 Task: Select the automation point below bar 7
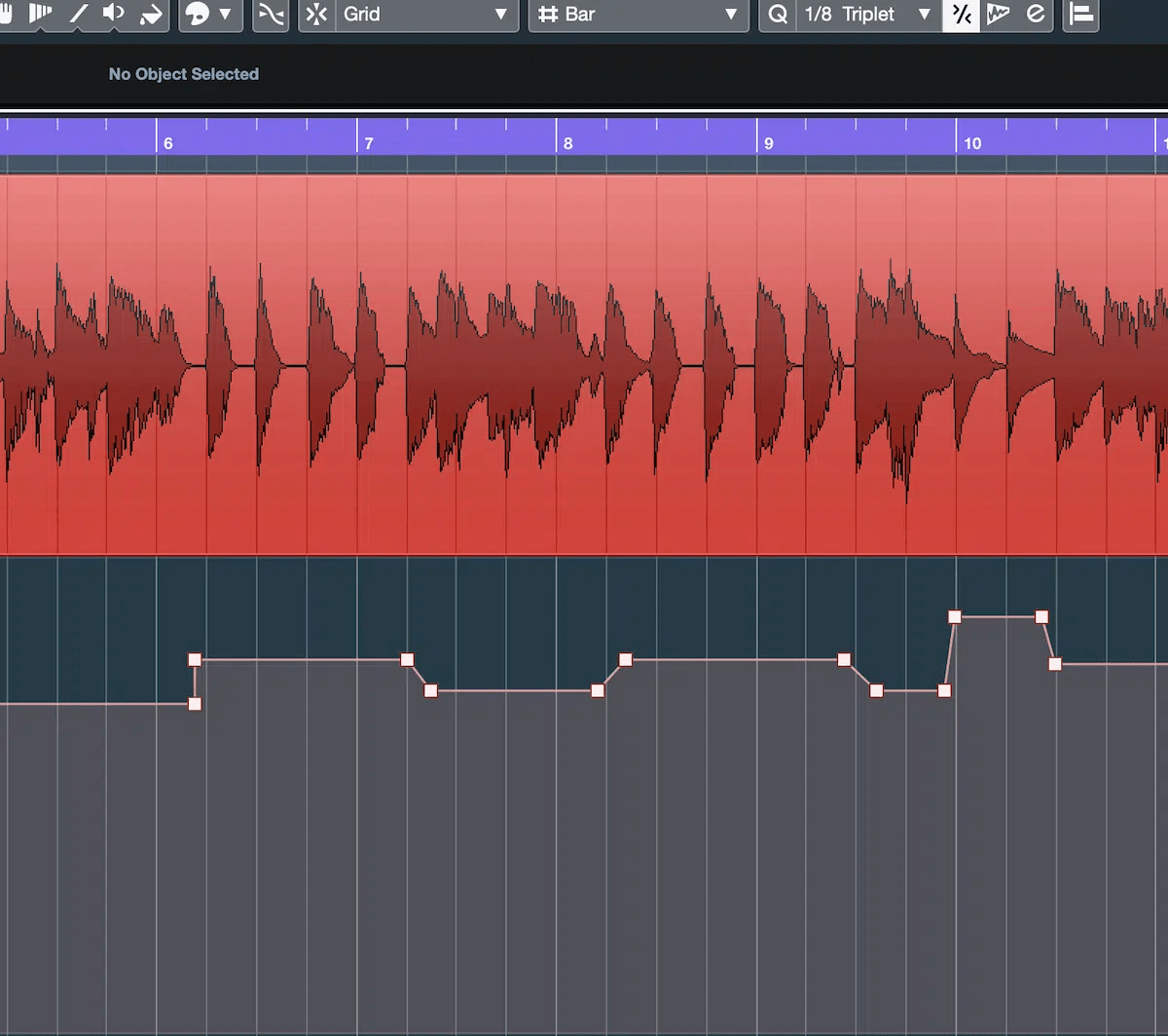[407, 660]
